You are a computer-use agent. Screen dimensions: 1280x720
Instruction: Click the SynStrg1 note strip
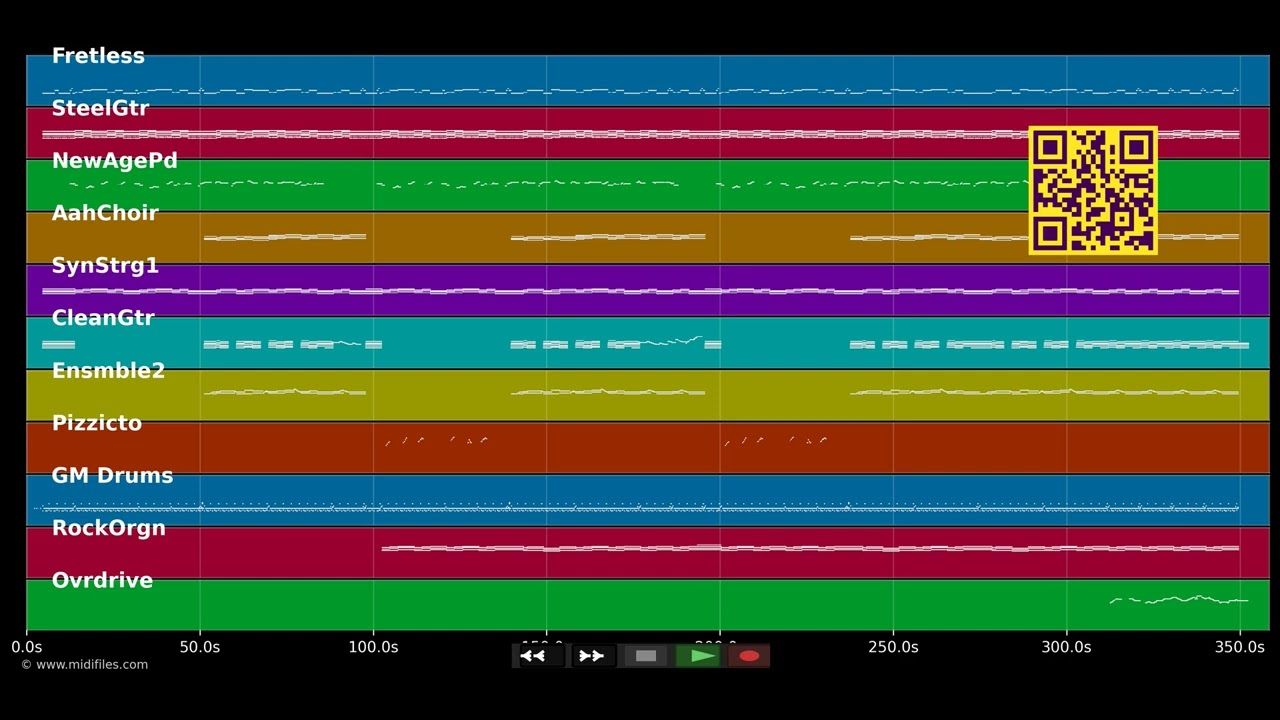tap(640, 291)
